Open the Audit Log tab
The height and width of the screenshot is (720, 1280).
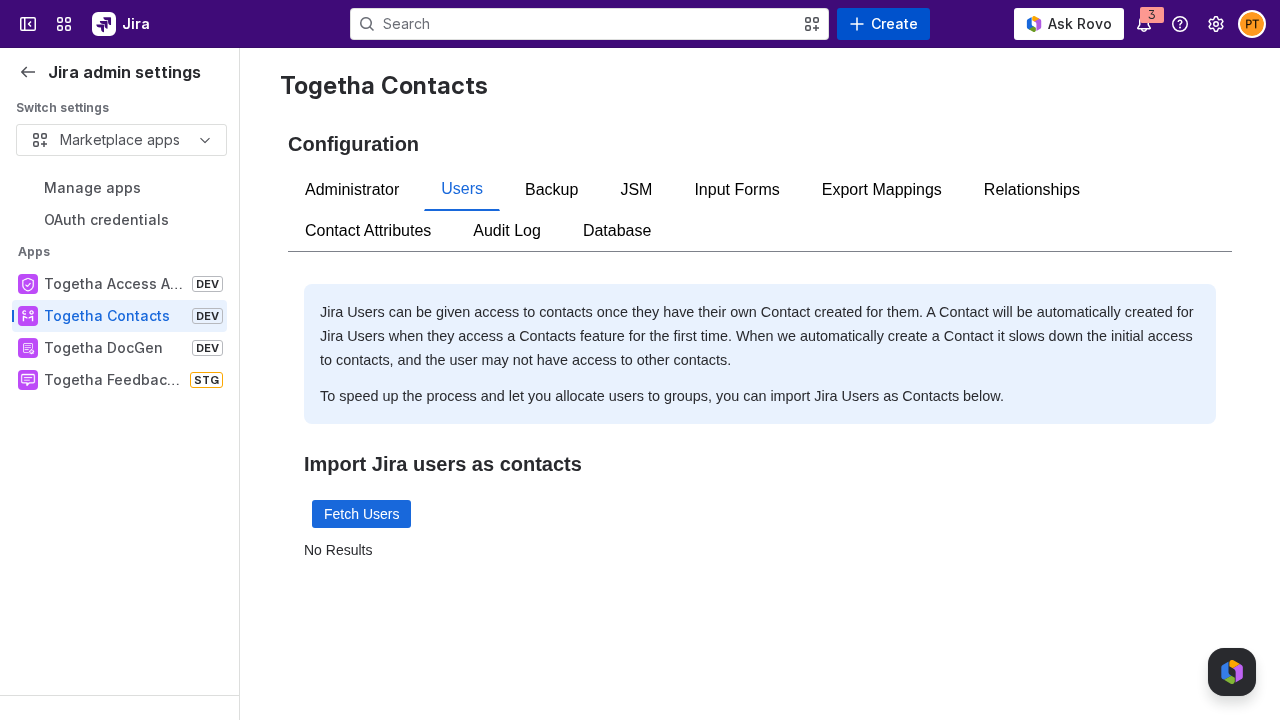(x=507, y=231)
